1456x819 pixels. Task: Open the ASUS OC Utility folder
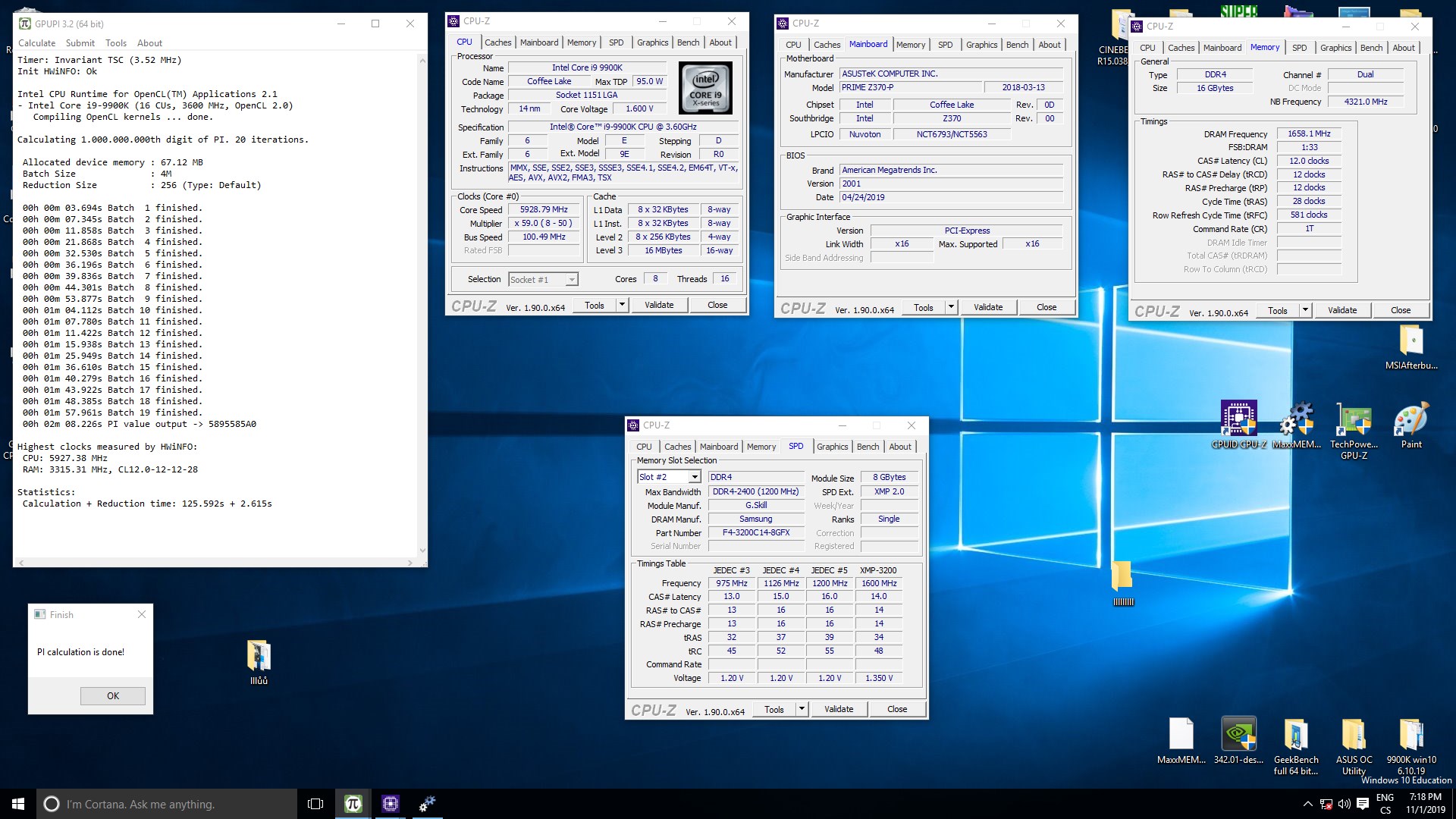pos(1354,746)
